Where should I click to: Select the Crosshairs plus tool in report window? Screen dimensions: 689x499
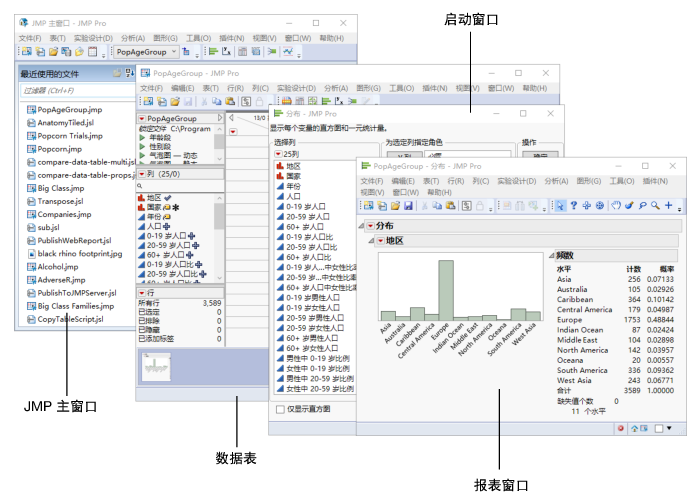(x=668, y=206)
